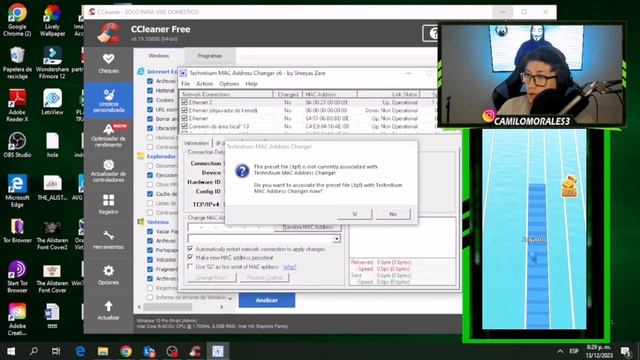640x360 pixels.
Task: Open the Windows Start menu
Action: pos(11,351)
